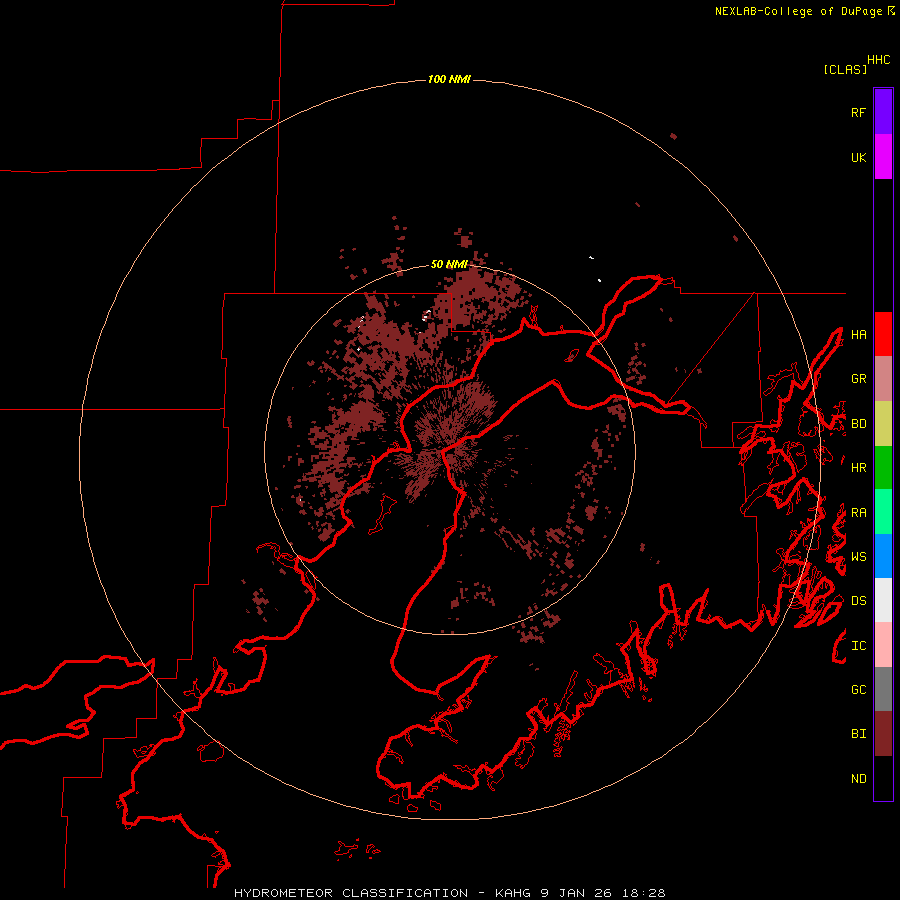The image size is (900, 900).
Task: Select the pink GR legend swatch
Action: pyautogui.click(x=883, y=379)
